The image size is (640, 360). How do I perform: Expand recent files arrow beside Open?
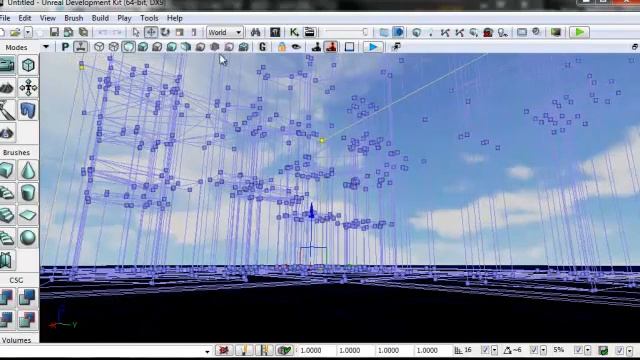coord(27,32)
